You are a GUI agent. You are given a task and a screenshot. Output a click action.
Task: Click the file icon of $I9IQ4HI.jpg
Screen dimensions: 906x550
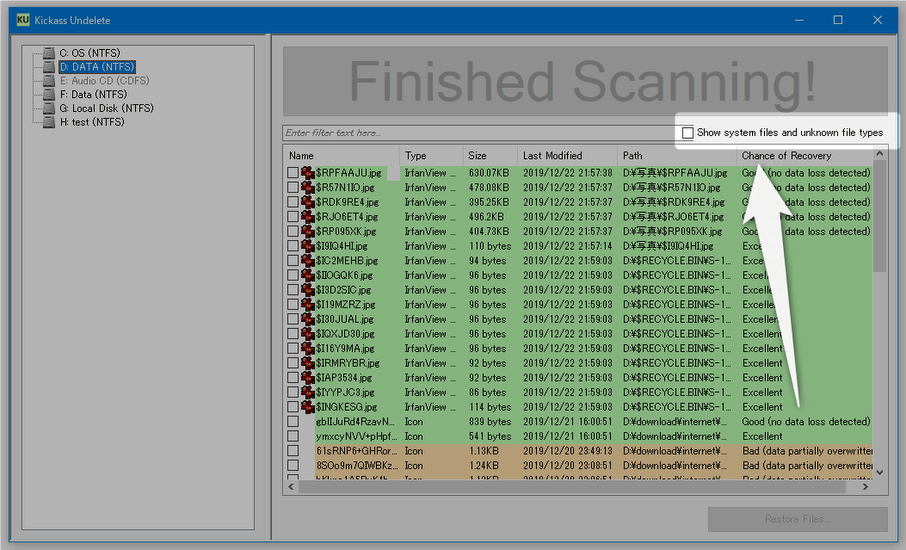click(x=308, y=246)
